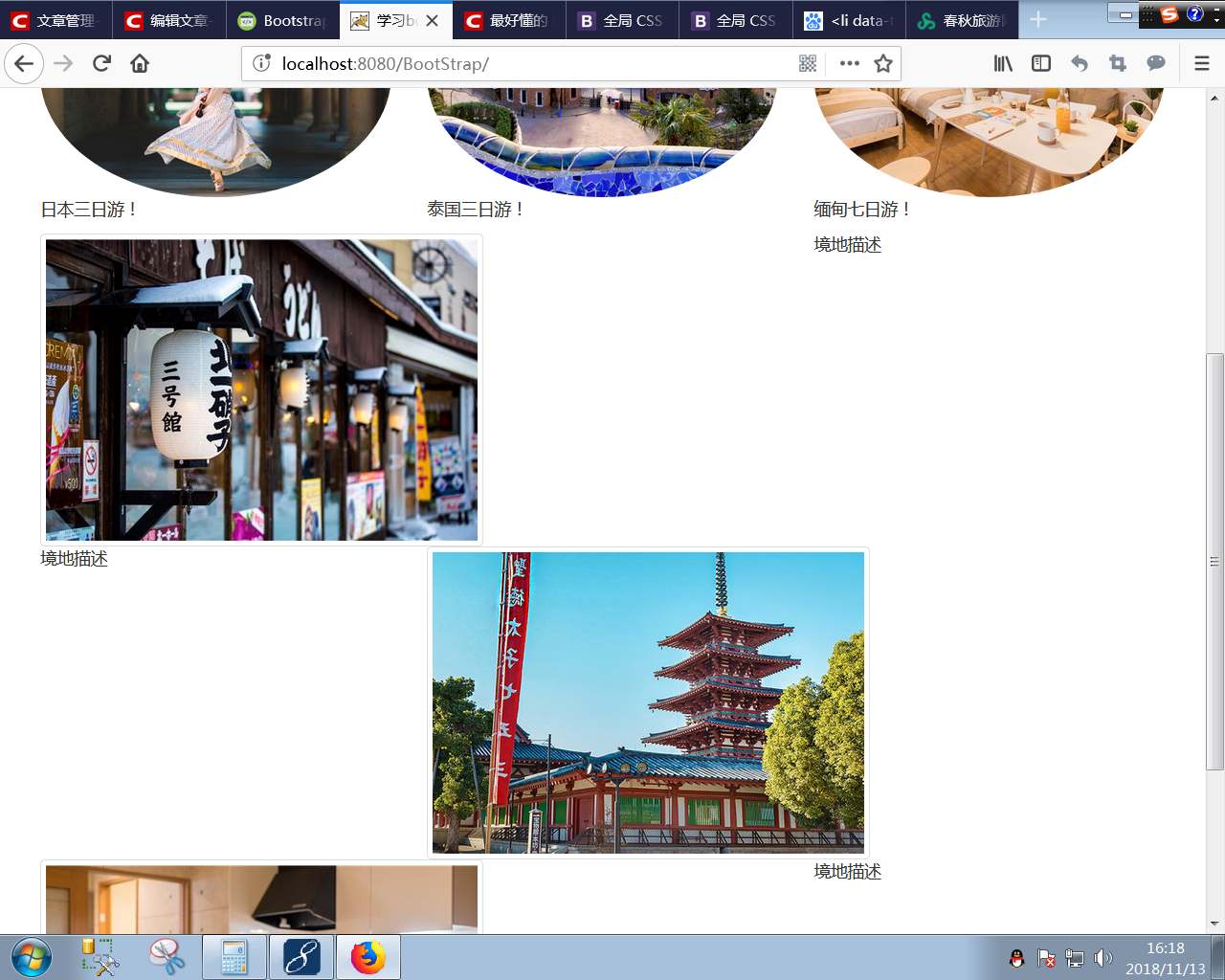Open network status tray icon
The width and height of the screenshot is (1225, 980).
coord(1075,958)
